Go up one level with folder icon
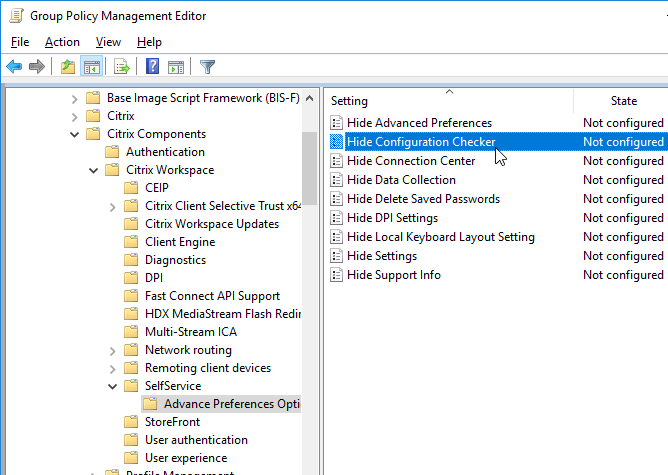The width and height of the screenshot is (668, 475). (x=68, y=67)
